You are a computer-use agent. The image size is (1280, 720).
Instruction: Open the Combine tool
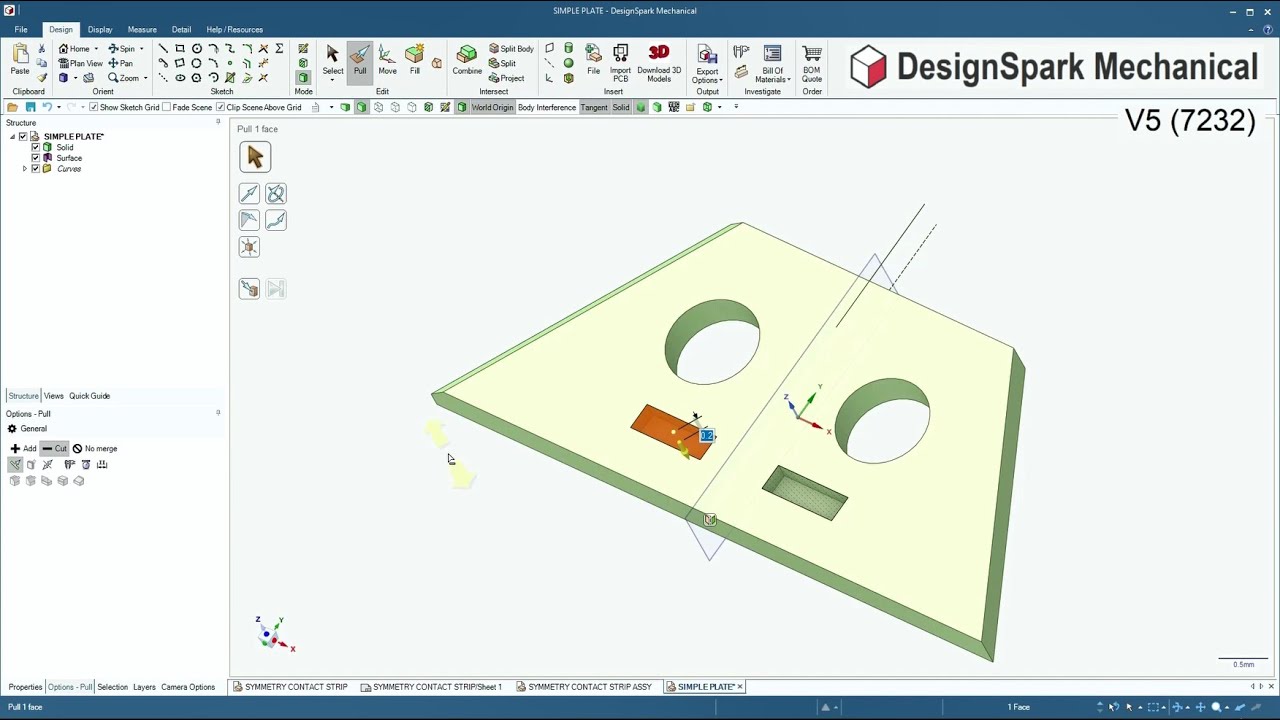[x=467, y=59]
